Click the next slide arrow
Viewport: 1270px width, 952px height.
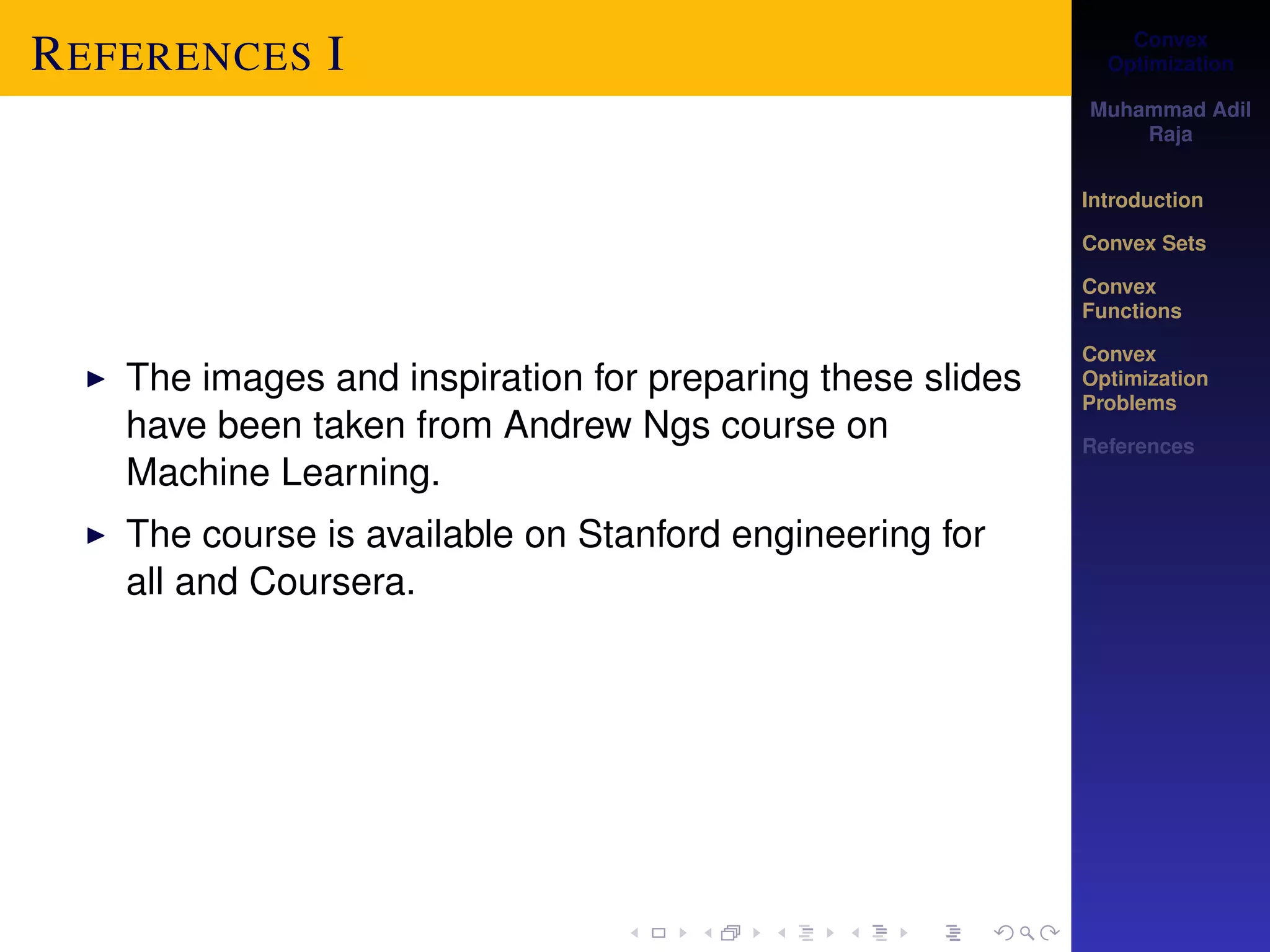(x=683, y=933)
